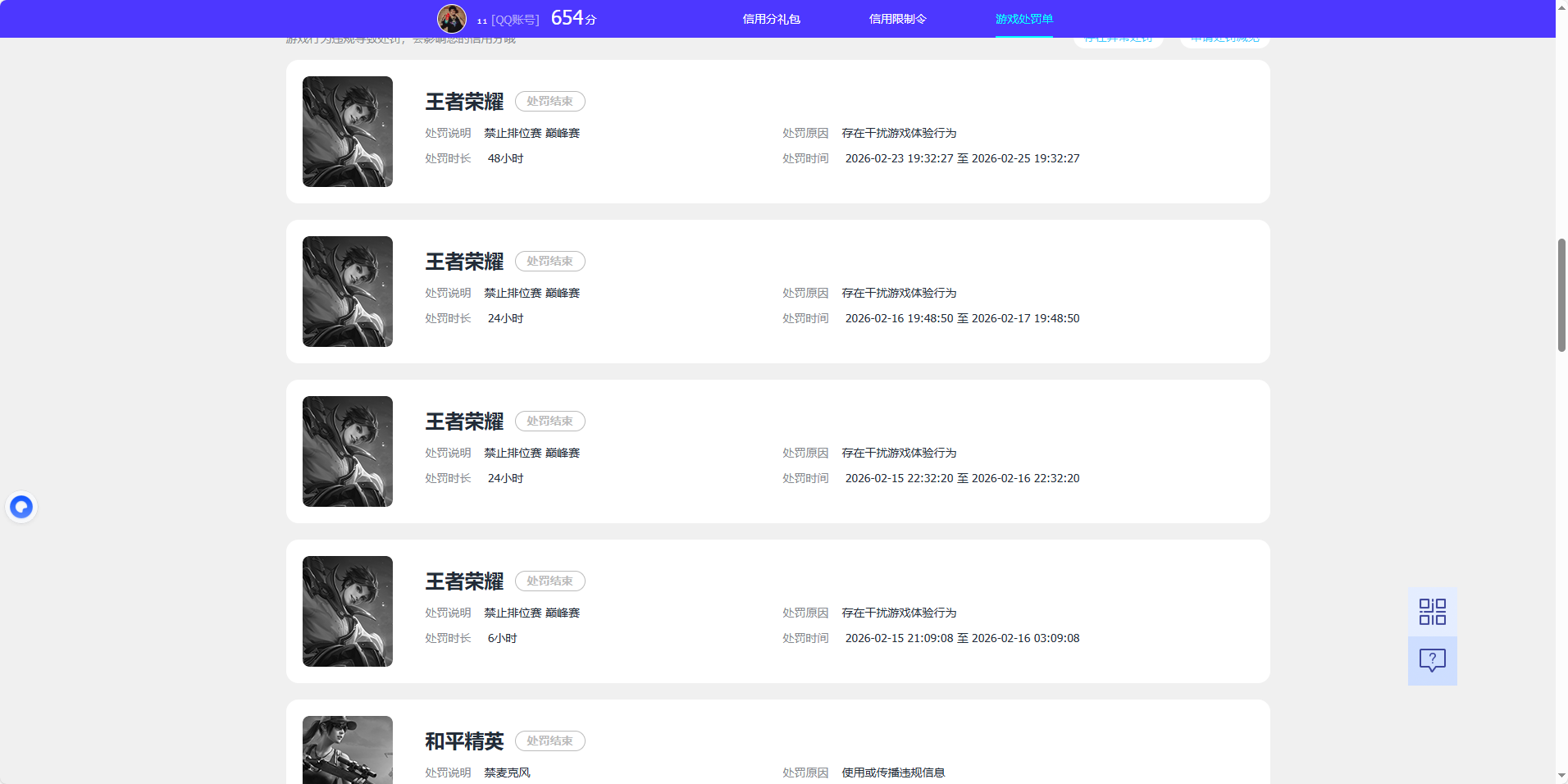Click the 申请处罚减免 button
This screenshot has height=784, width=1568.
click(x=1224, y=37)
